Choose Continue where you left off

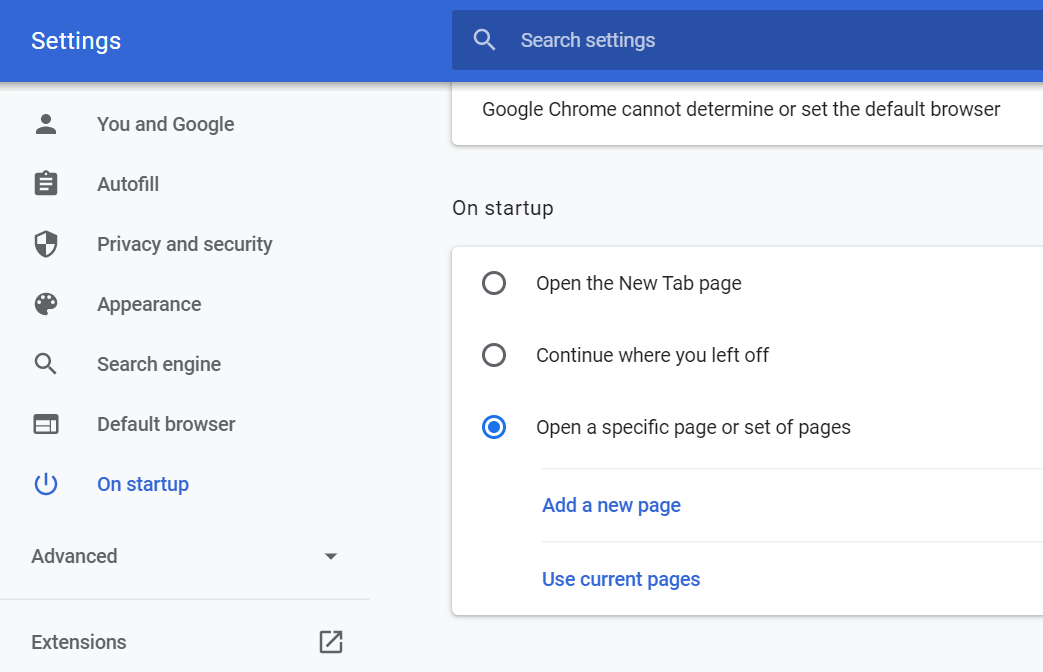[493, 355]
